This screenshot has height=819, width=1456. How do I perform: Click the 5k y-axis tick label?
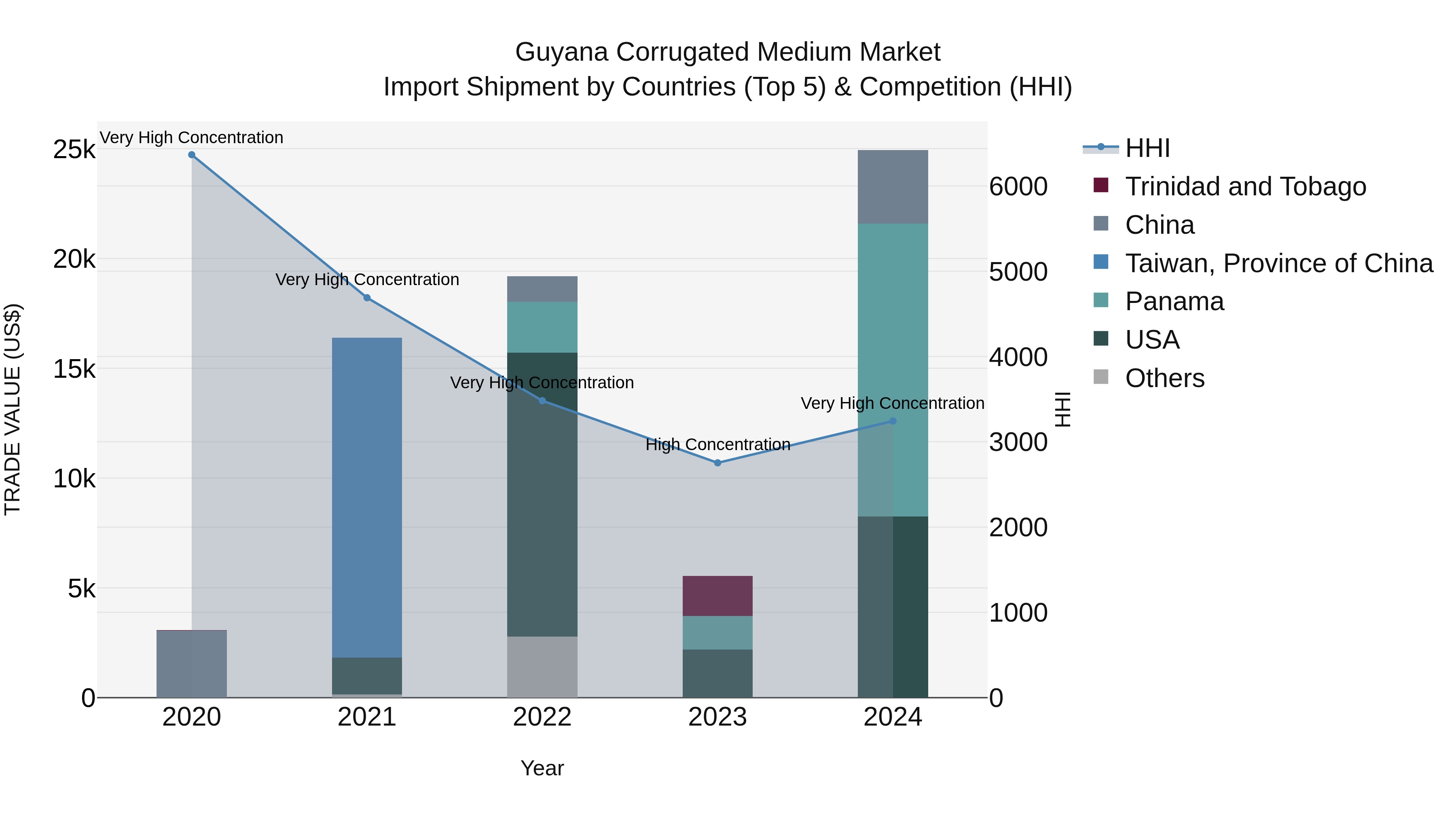[x=82, y=588]
